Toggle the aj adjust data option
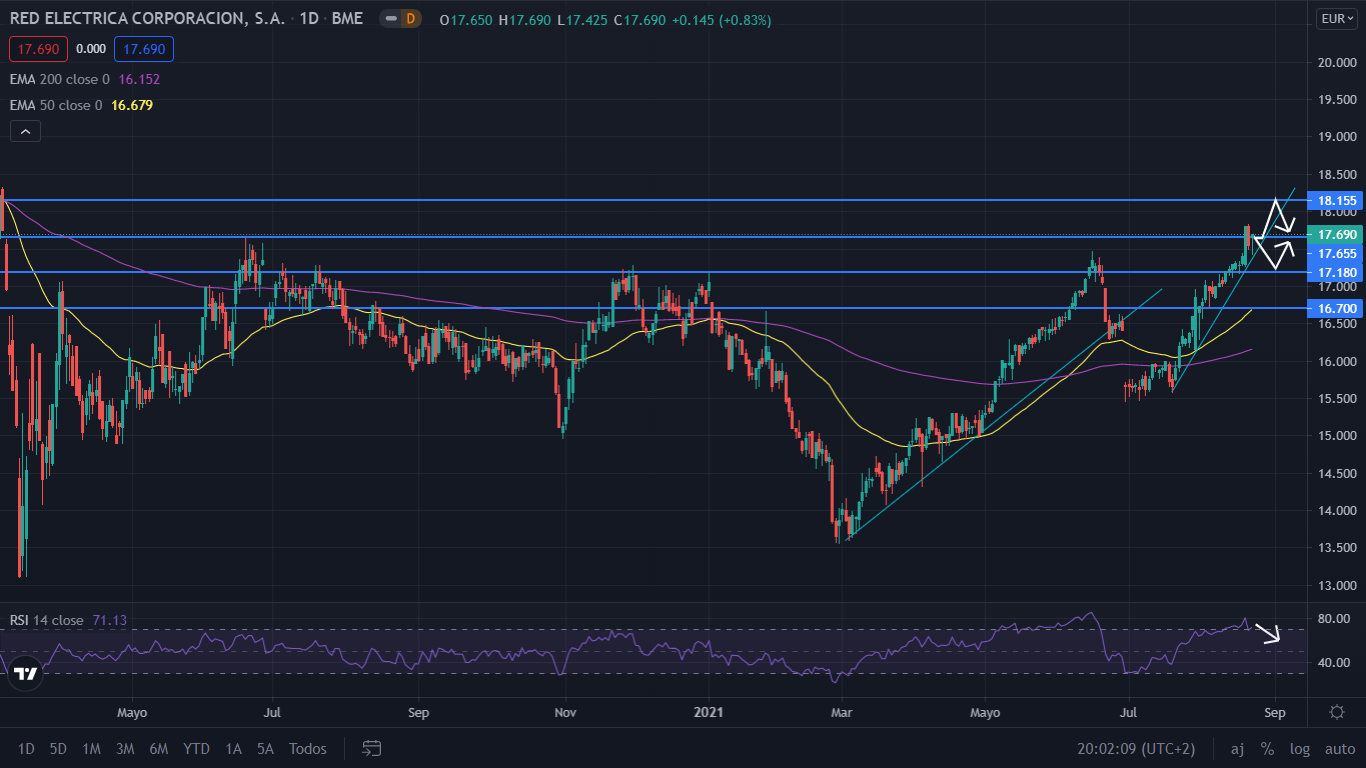The height and width of the screenshot is (768, 1366). [x=1237, y=748]
